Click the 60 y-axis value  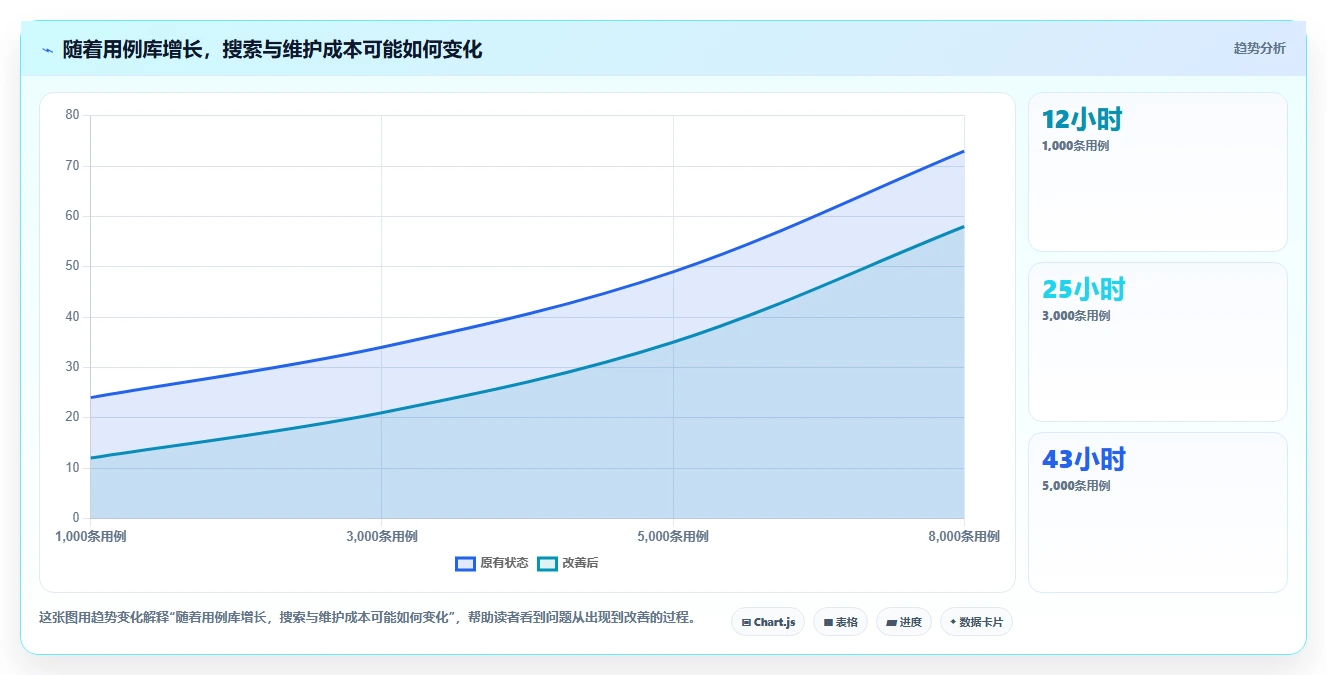pyautogui.click(x=72, y=216)
